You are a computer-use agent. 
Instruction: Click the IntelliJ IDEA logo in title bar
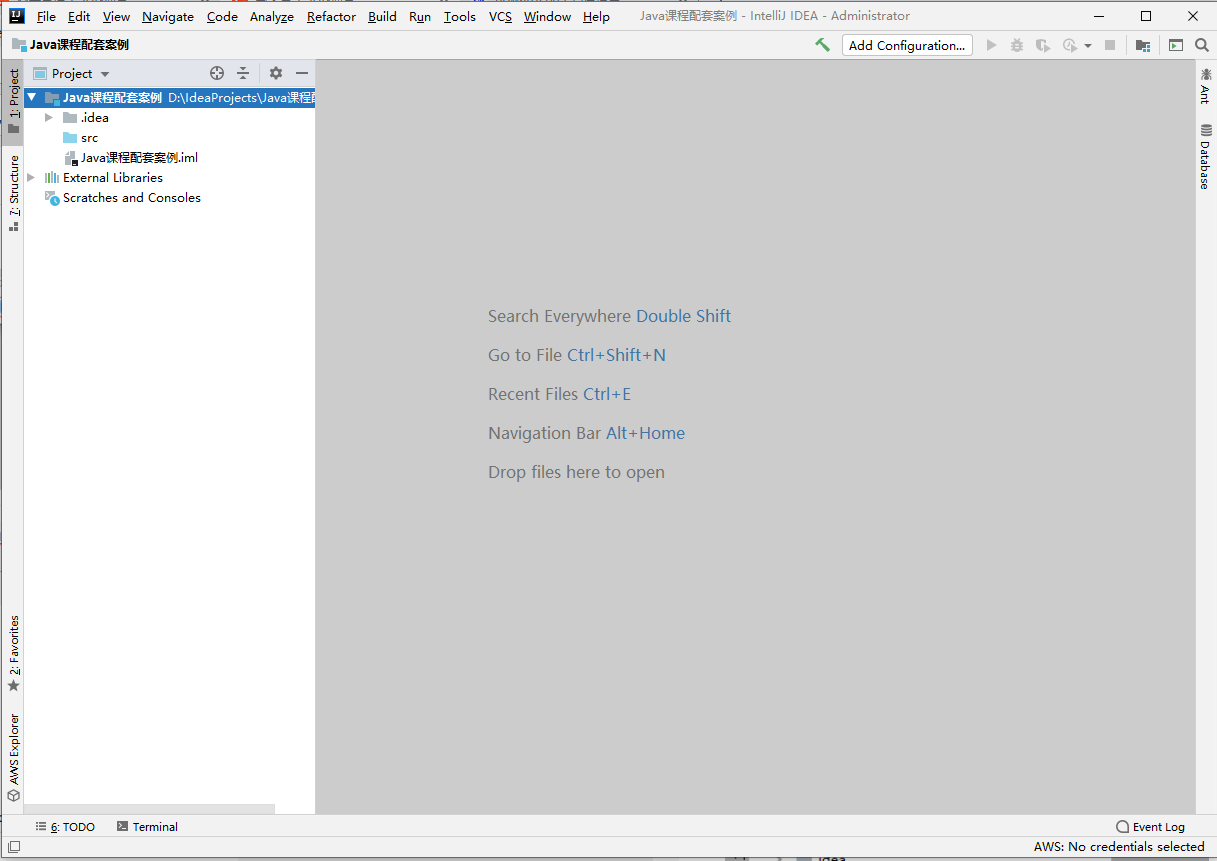(16, 16)
